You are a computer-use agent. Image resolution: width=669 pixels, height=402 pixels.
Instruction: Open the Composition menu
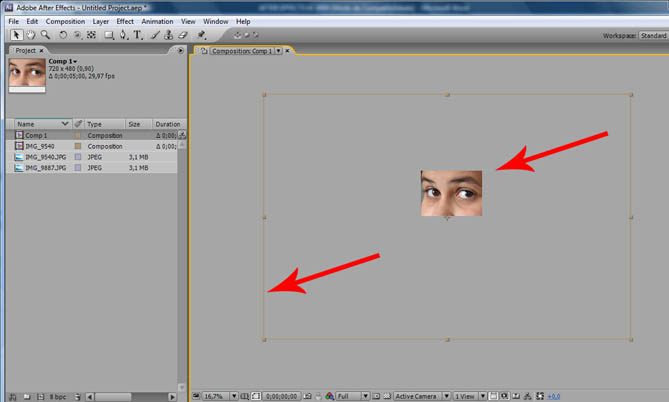(65, 21)
